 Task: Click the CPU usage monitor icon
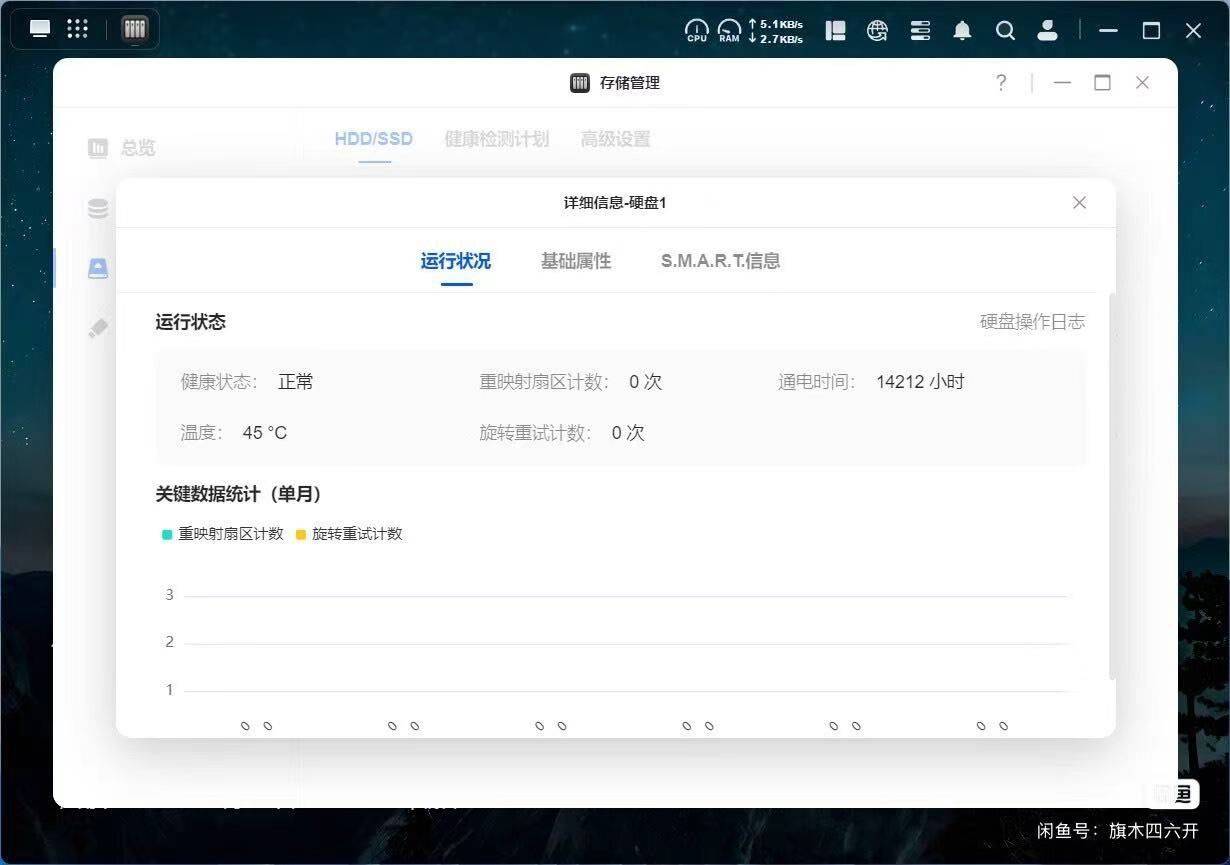coord(697,30)
